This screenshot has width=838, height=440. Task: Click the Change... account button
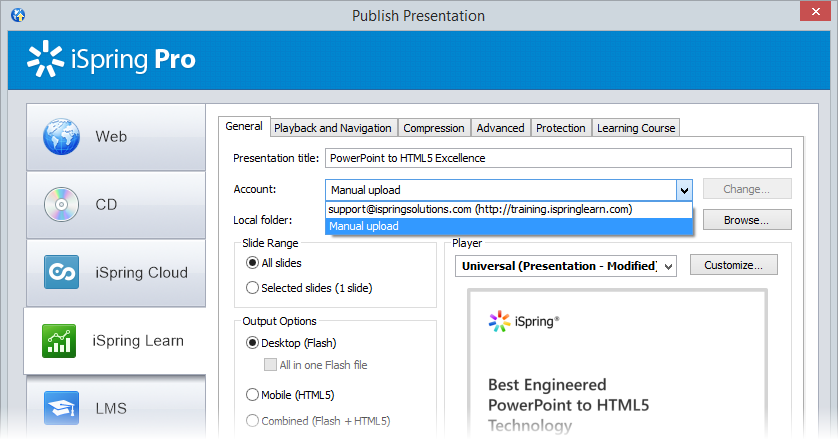click(x=747, y=189)
